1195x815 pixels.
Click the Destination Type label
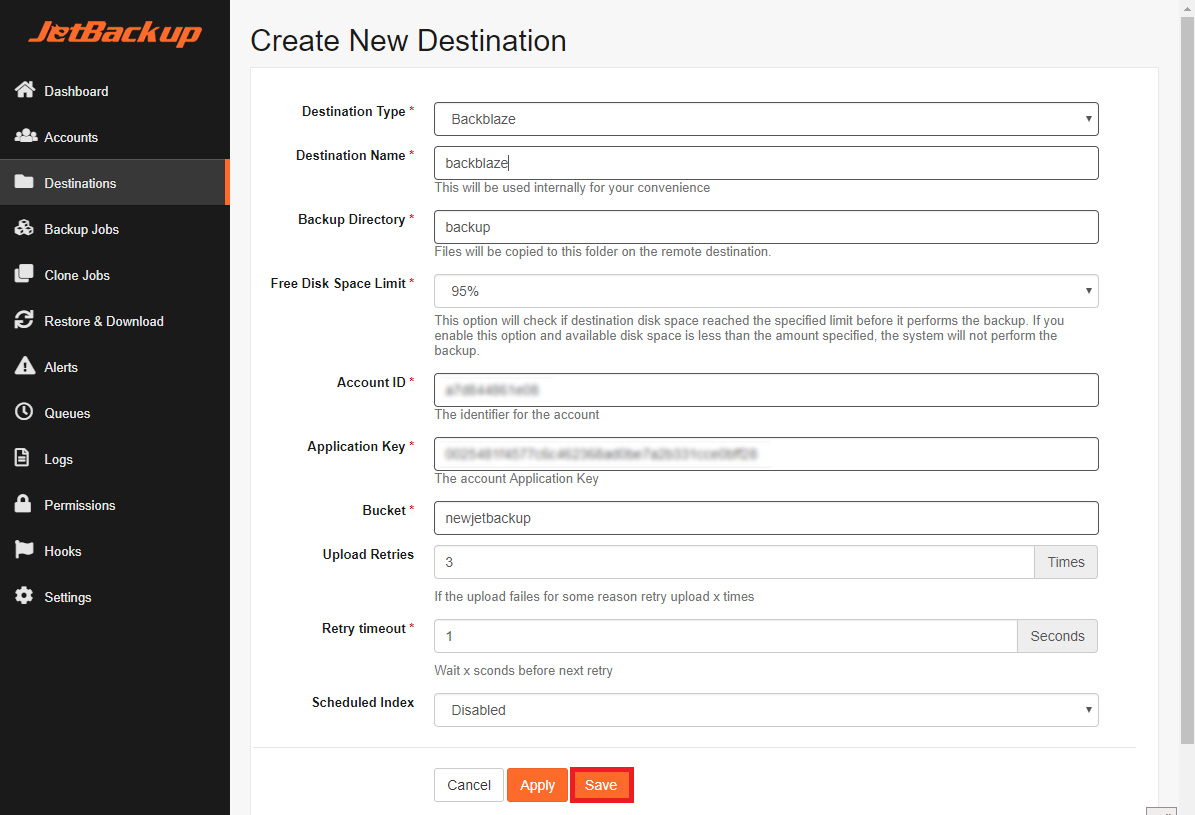354,111
